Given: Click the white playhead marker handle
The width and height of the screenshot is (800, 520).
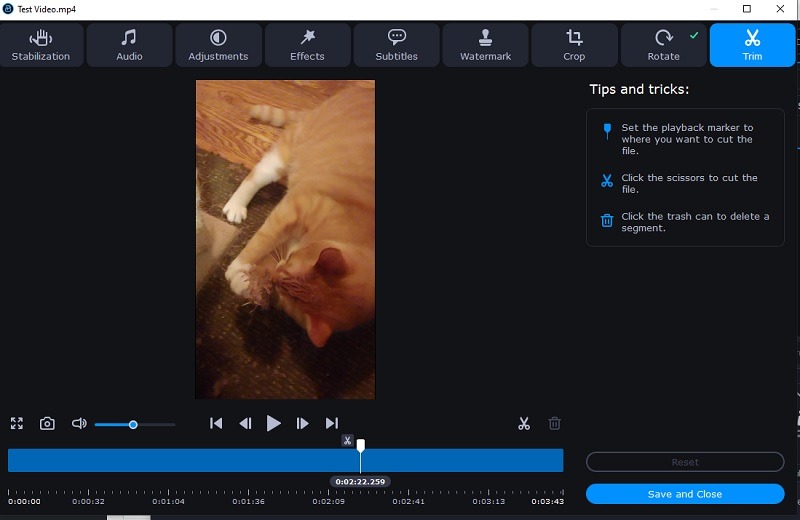Looking at the screenshot, I should point(361,445).
